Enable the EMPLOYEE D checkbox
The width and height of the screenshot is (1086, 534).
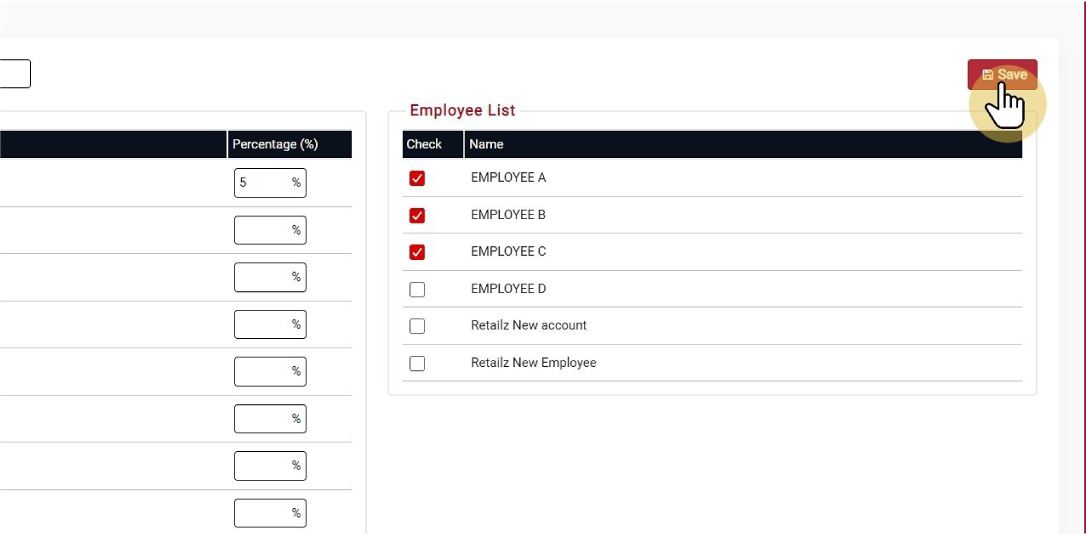click(417, 289)
